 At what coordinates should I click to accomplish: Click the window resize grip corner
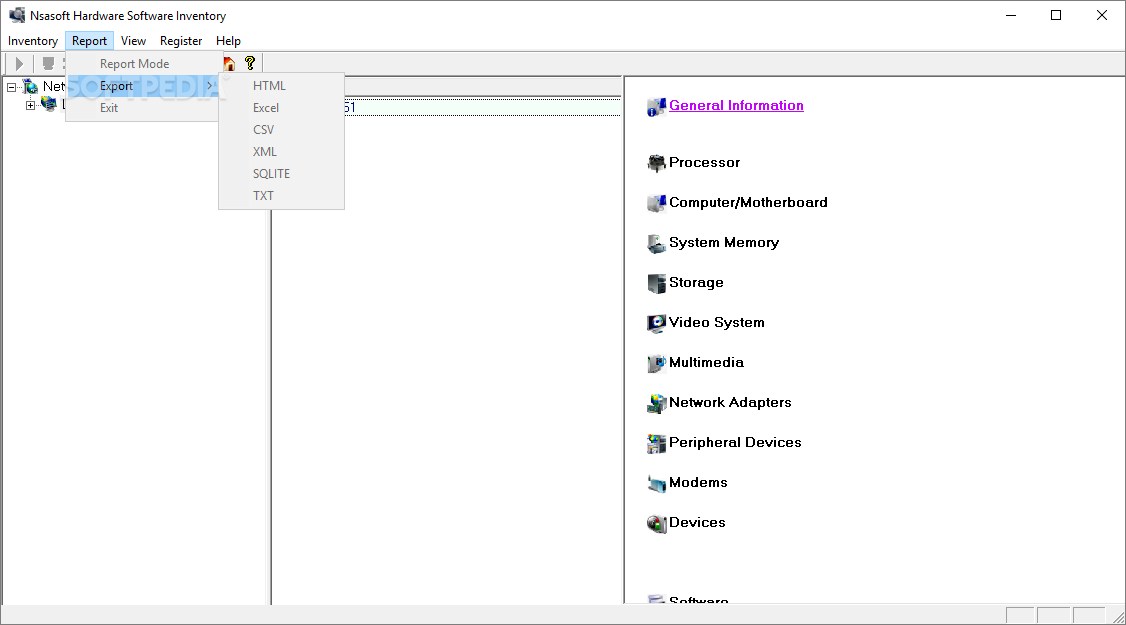[1117, 616]
